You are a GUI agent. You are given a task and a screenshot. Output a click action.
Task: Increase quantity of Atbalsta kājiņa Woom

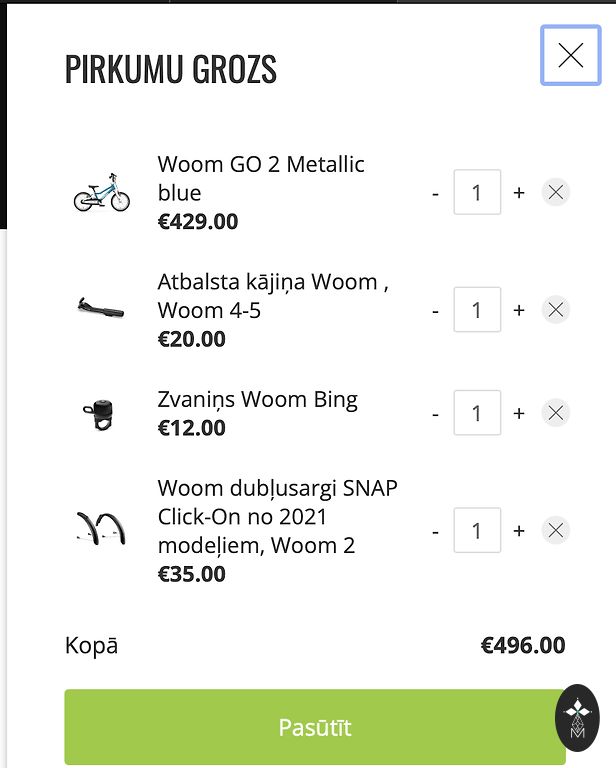coord(519,310)
